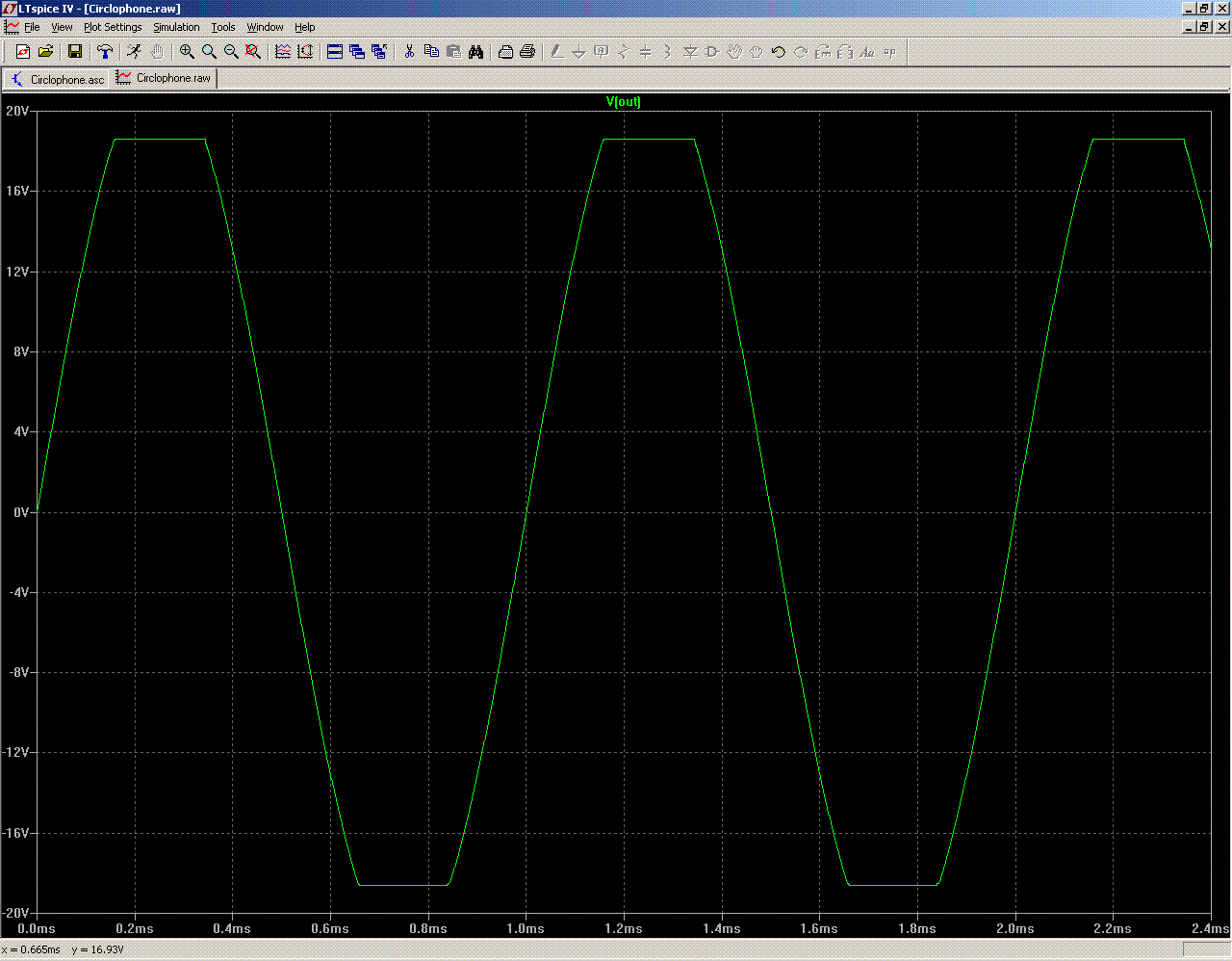The height and width of the screenshot is (961, 1232).
Task: Click the Label Net icon
Action: pyautogui.click(x=602, y=52)
